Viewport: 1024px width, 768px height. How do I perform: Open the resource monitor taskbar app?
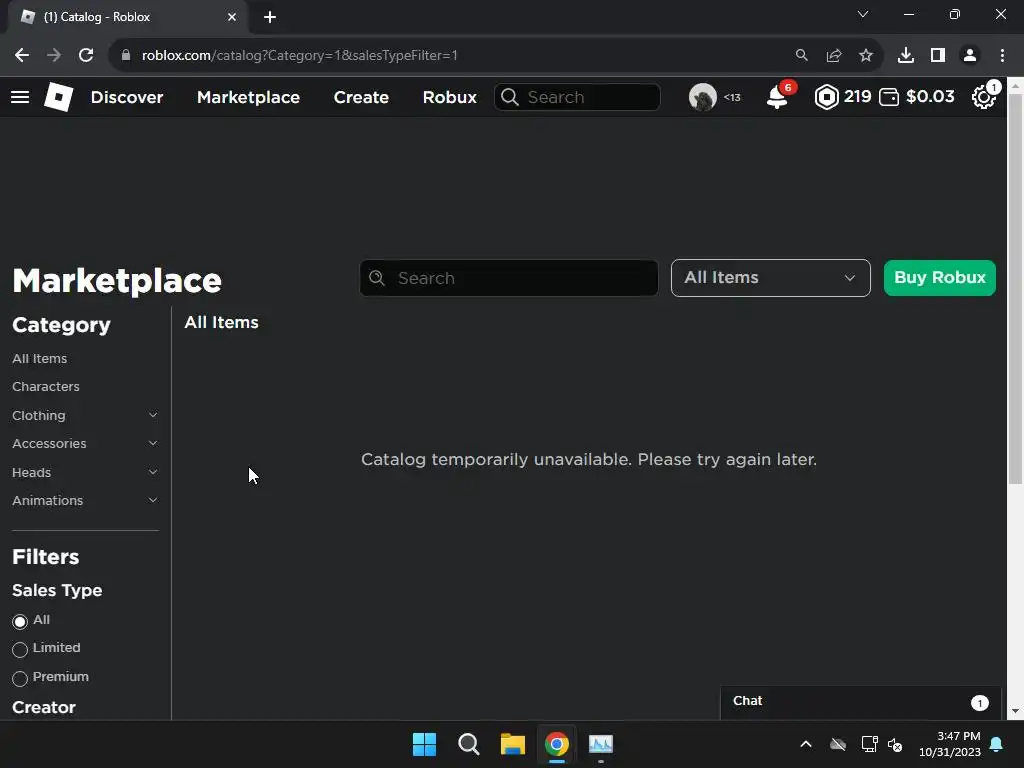pyautogui.click(x=601, y=744)
